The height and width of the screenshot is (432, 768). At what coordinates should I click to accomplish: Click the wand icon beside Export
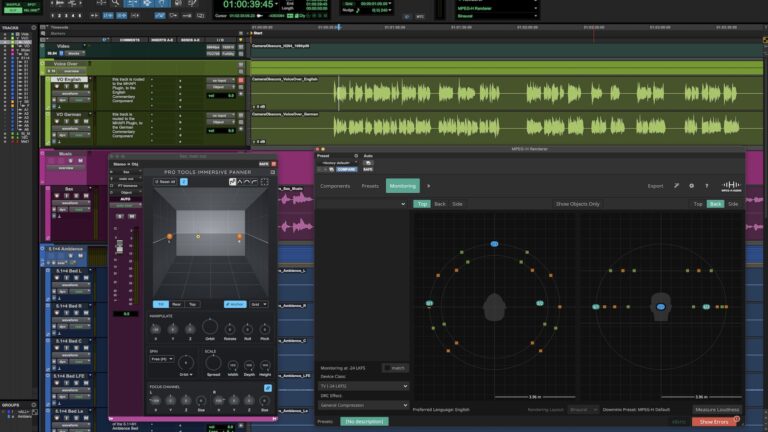pos(676,186)
